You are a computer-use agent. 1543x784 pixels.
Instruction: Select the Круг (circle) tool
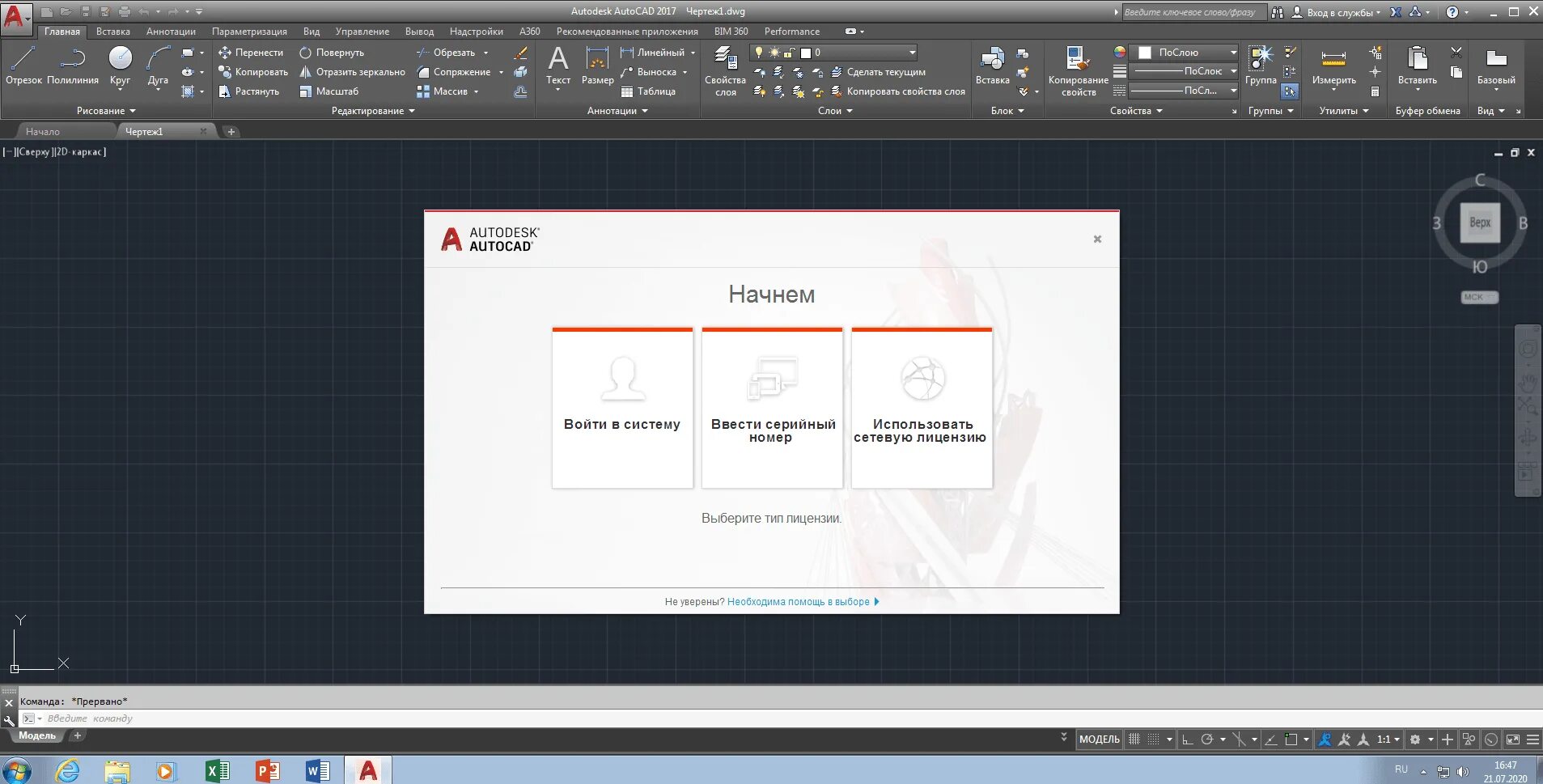pyautogui.click(x=120, y=66)
